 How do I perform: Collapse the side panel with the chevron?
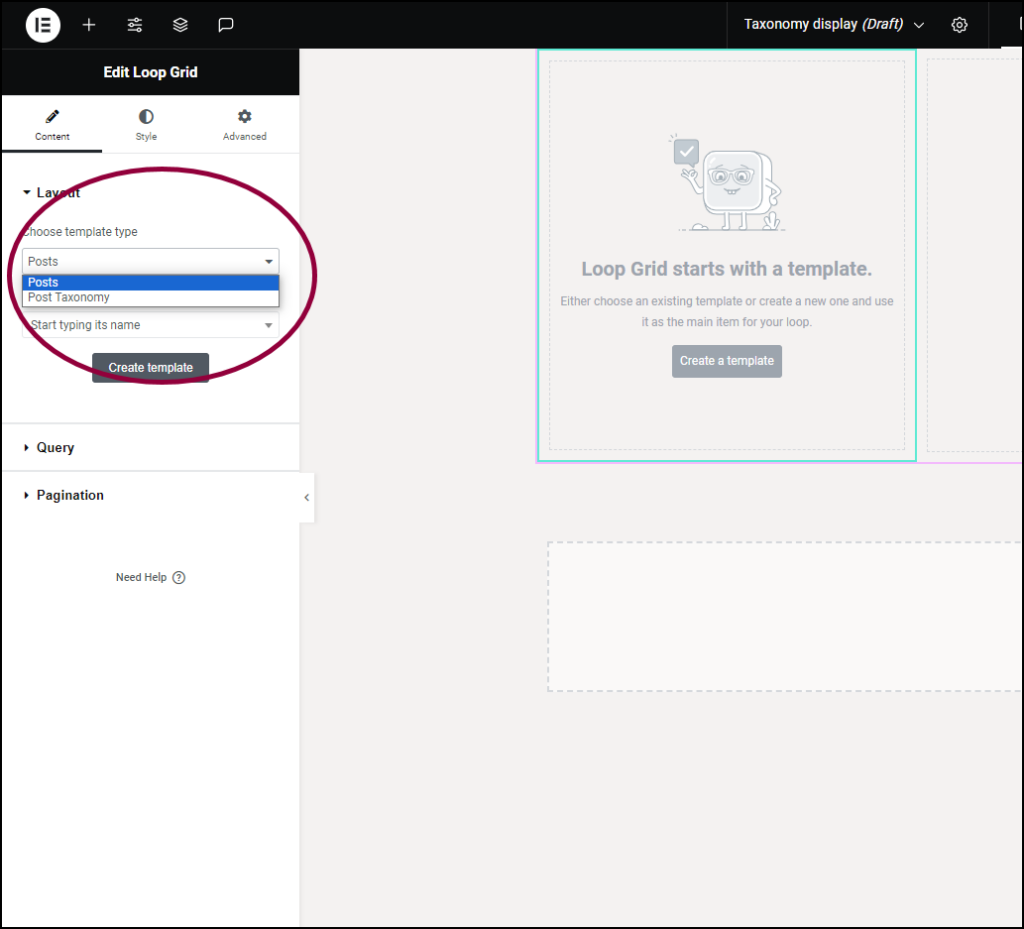pyautogui.click(x=306, y=497)
